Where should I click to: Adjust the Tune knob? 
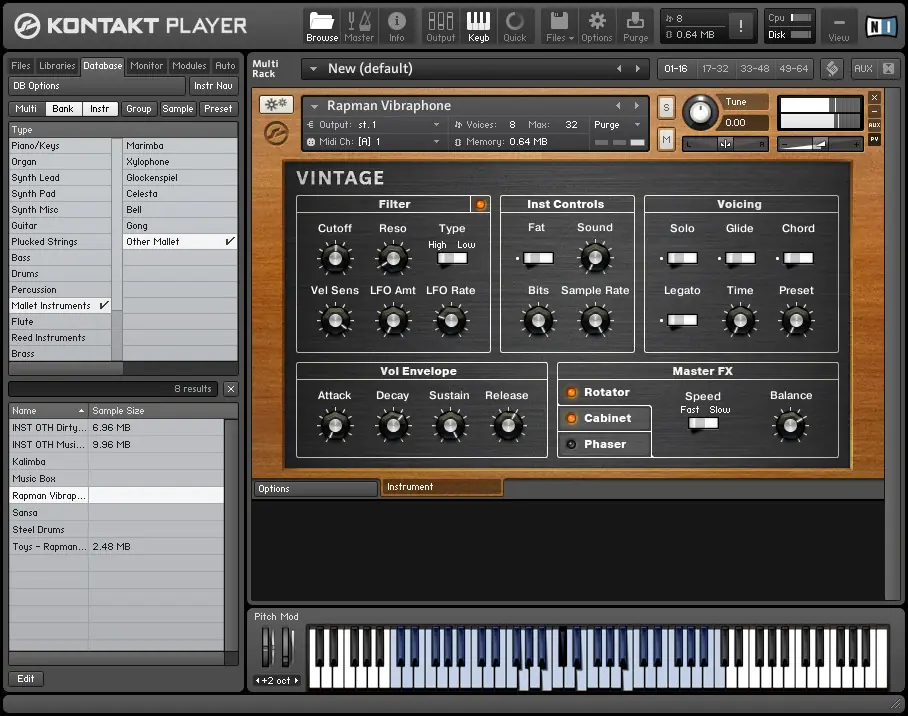pyautogui.click(x=700, y=111)
